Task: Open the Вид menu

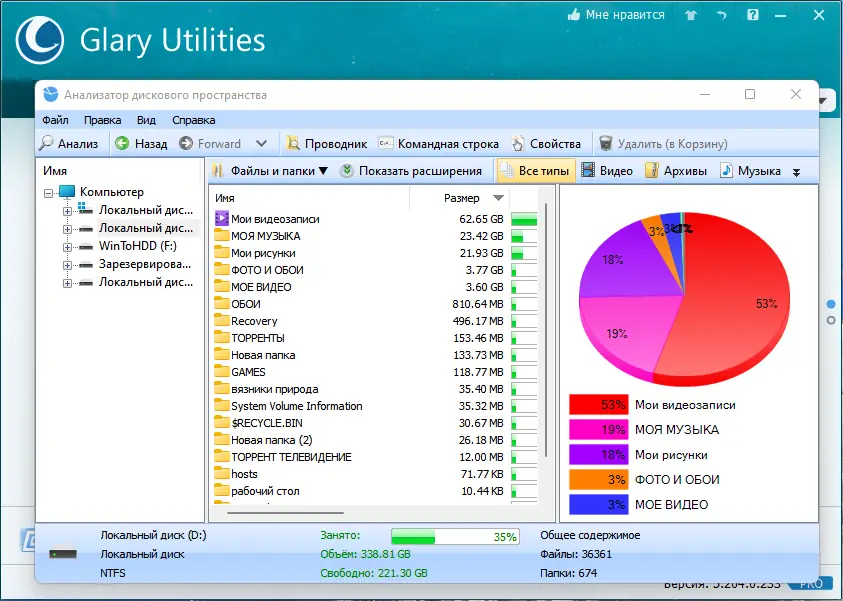Action: [x=146, y=120]
